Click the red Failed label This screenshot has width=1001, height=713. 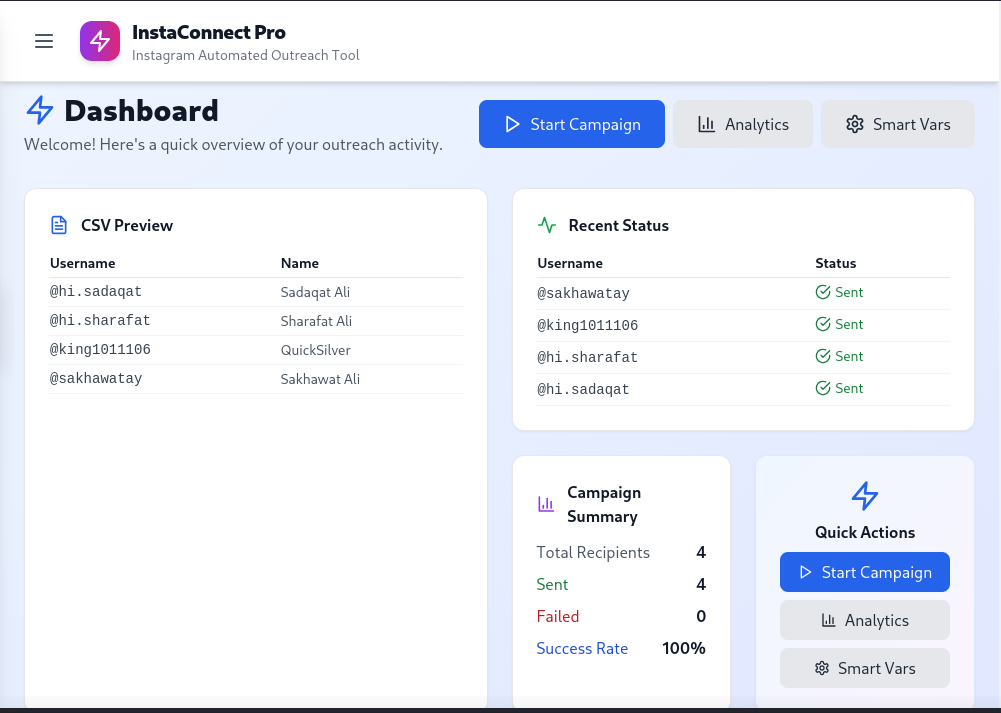558,616
